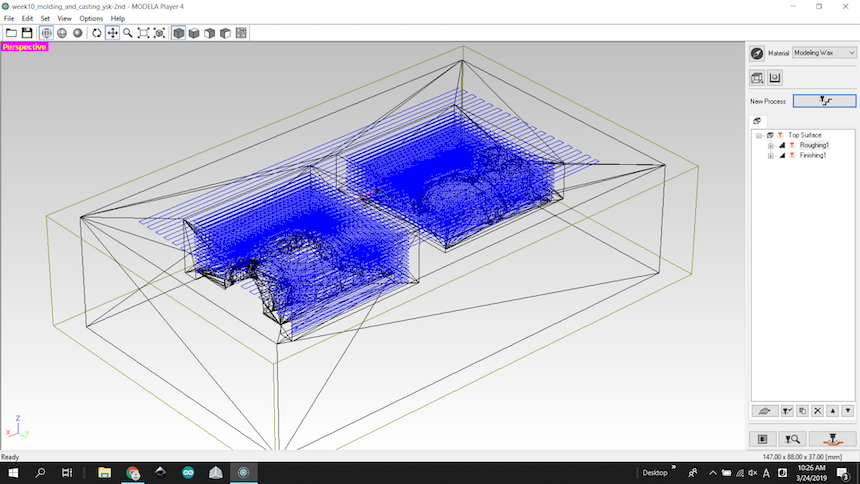Select the Roughing1 process

click(814, 145)
